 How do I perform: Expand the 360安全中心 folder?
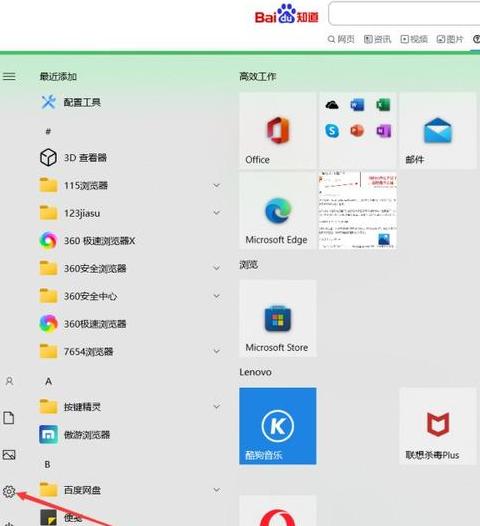coord(216,296)
